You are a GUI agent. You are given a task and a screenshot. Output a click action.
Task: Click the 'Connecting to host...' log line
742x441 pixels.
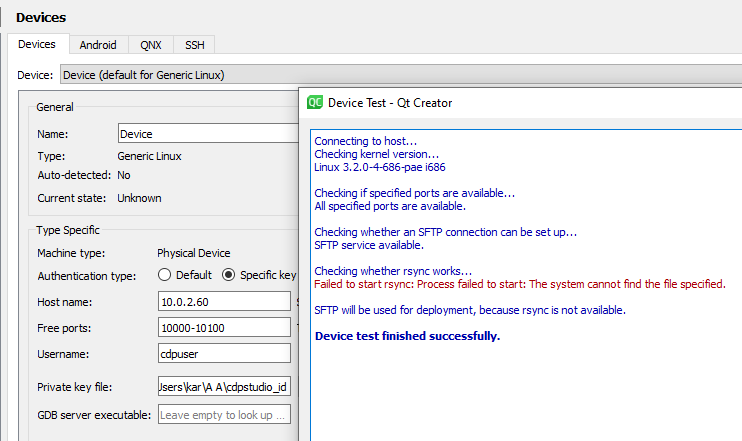point(365,141)
